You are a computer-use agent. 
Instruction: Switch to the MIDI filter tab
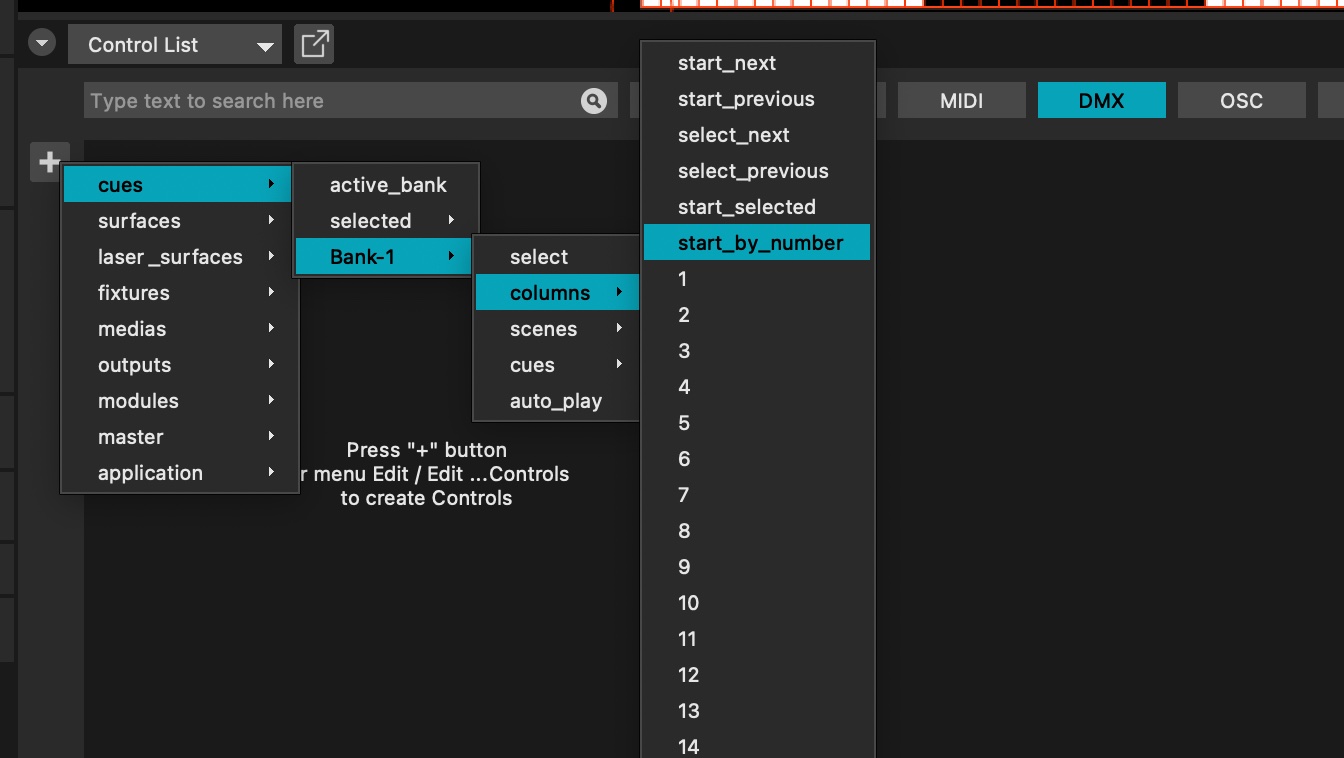coord(962,101)
